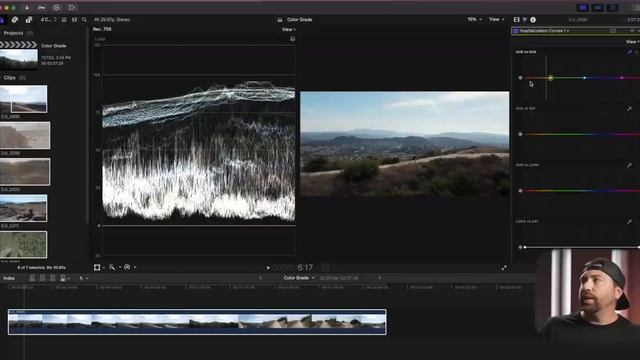Reset the HUE vs HUE curve
The image size is (640, 360).
click(x=637, y=52)
